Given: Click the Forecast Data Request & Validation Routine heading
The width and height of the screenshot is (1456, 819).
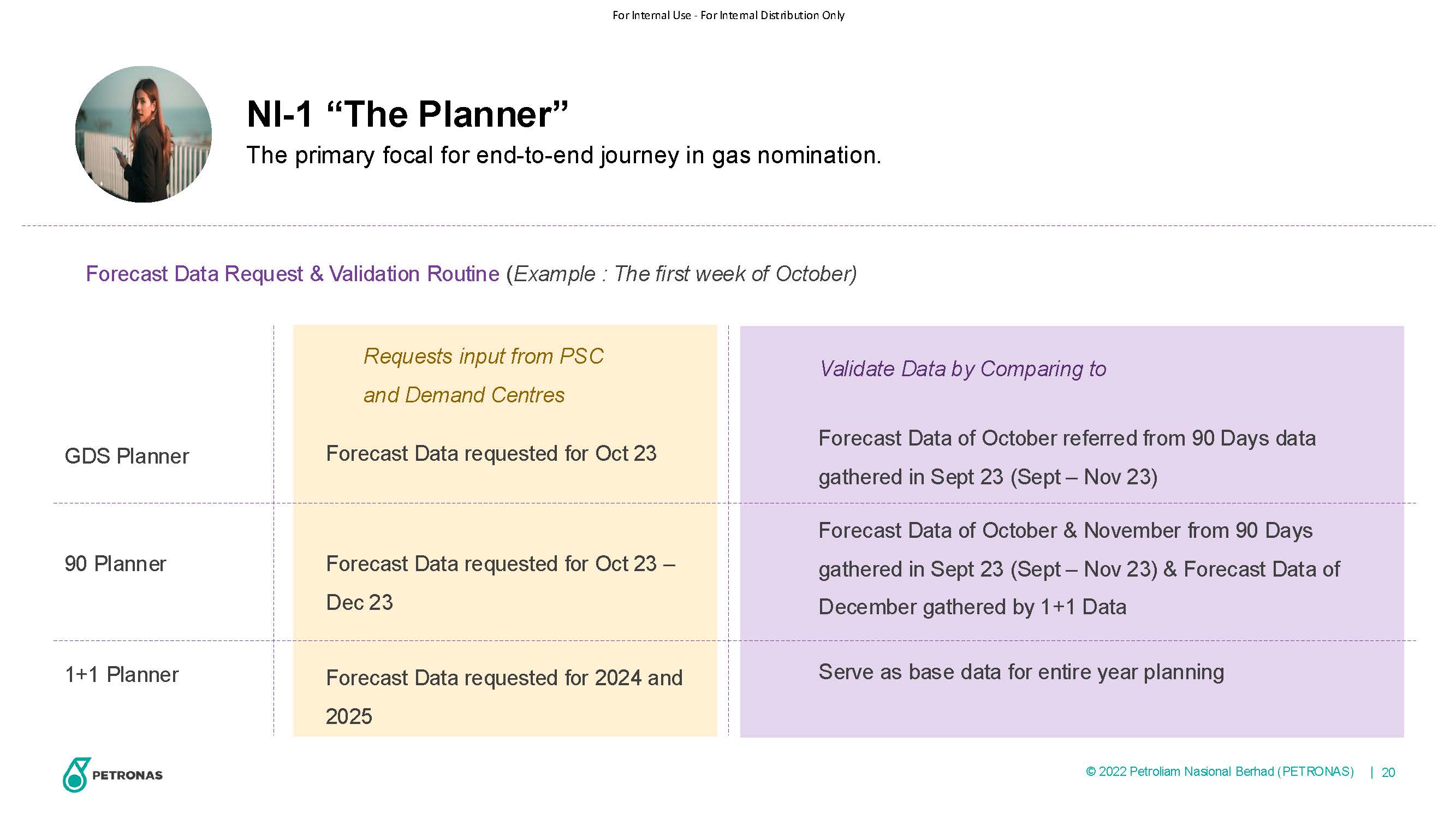Looking at the screenshot, I should tap(293, 274).
